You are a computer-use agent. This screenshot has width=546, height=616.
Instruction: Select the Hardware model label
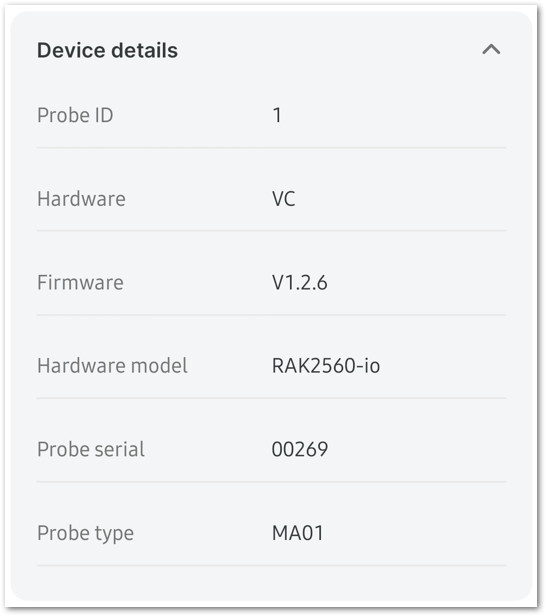(x=112, y=366)
